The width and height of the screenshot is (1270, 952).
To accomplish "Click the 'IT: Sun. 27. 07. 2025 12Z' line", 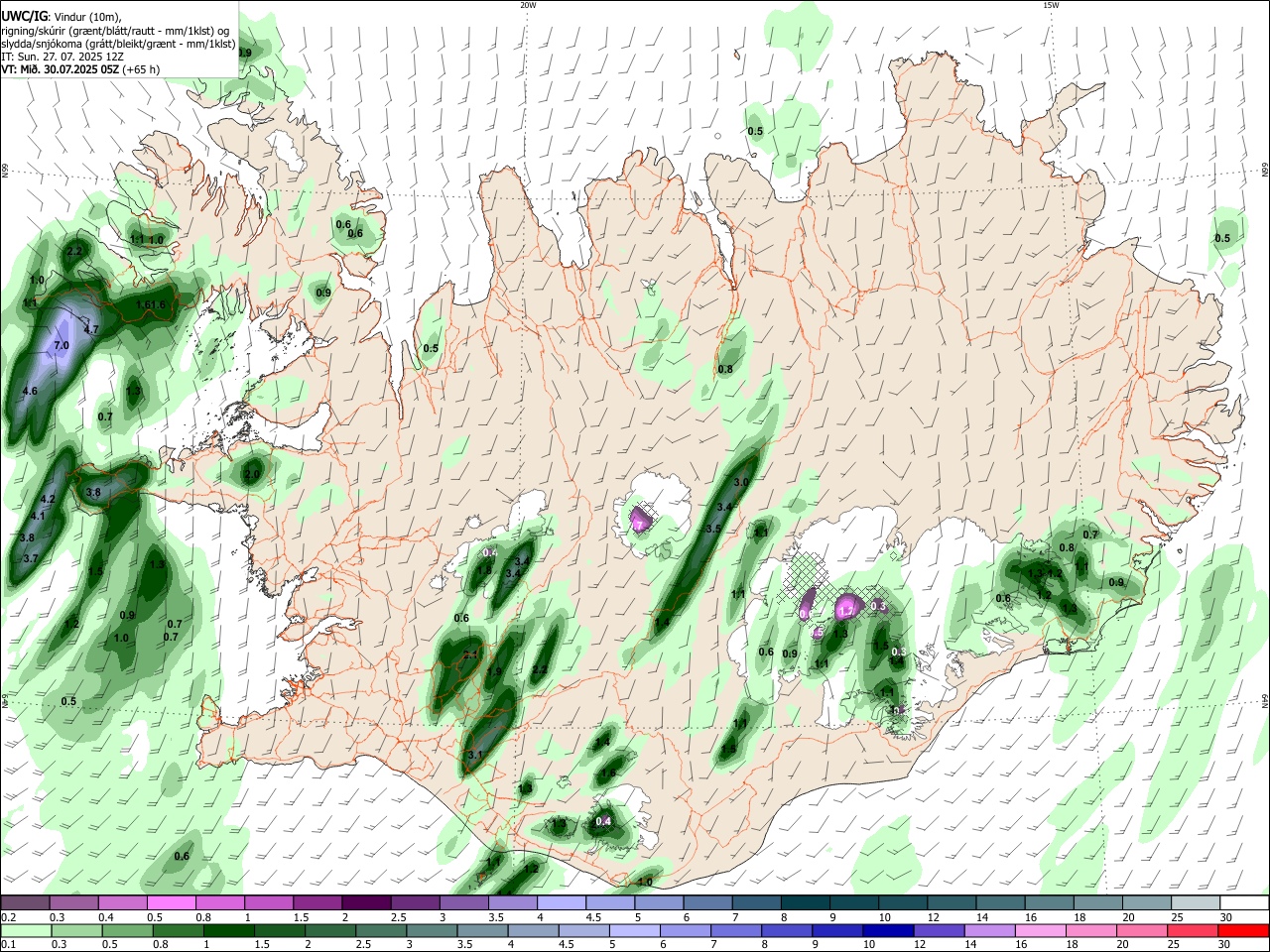I will click(x=63, y=57).
